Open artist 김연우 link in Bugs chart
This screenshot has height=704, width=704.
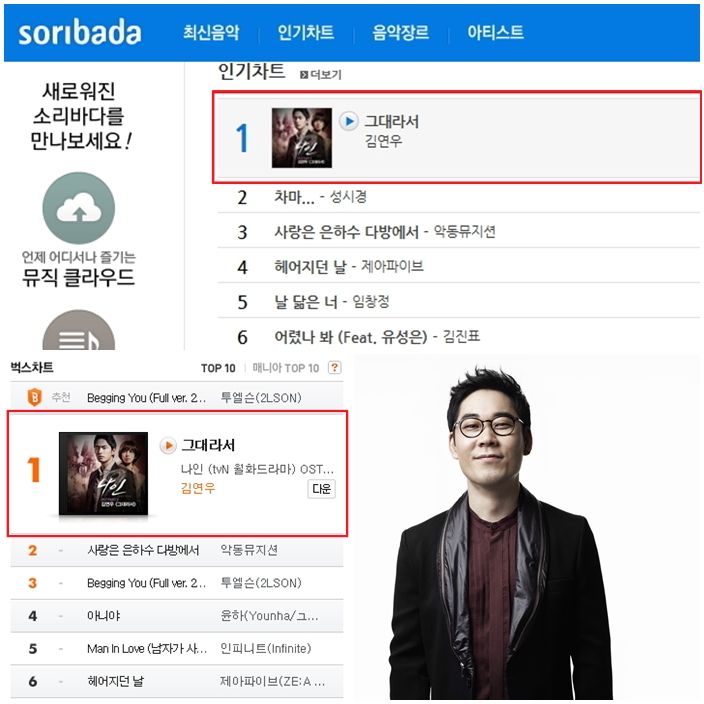(198, 488)
